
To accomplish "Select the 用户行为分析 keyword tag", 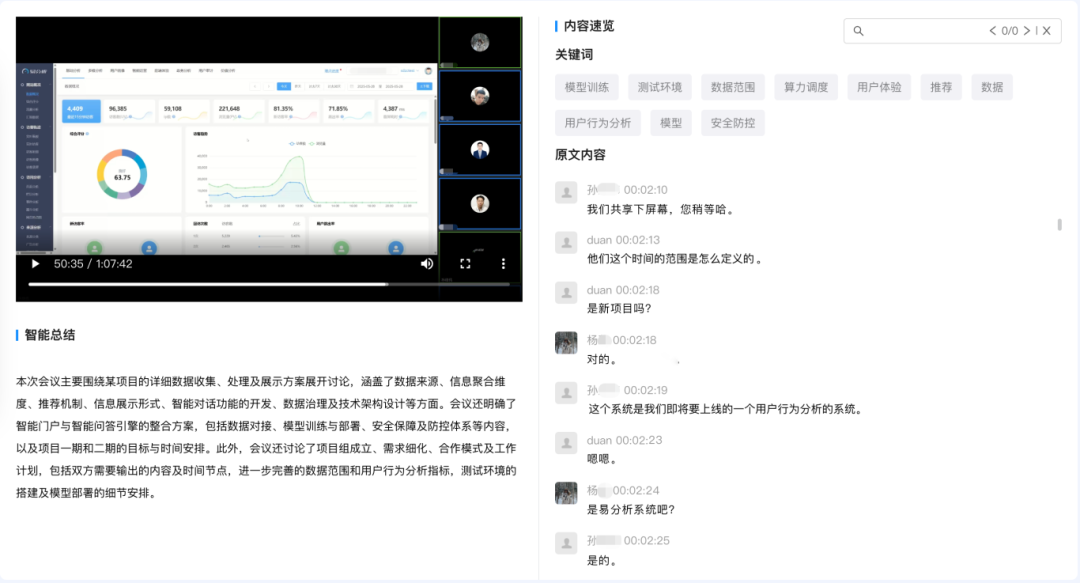I will pyautogui.click(x=598, y=123).
